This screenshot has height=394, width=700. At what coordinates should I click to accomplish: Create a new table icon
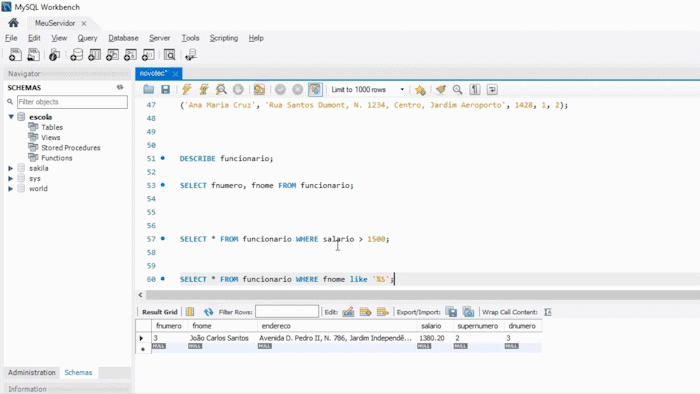tap(94, 55)
